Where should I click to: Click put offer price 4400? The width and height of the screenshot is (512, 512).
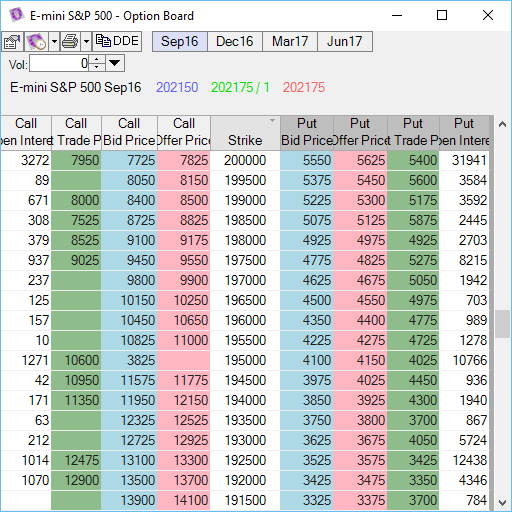click(x=360, y=321)
